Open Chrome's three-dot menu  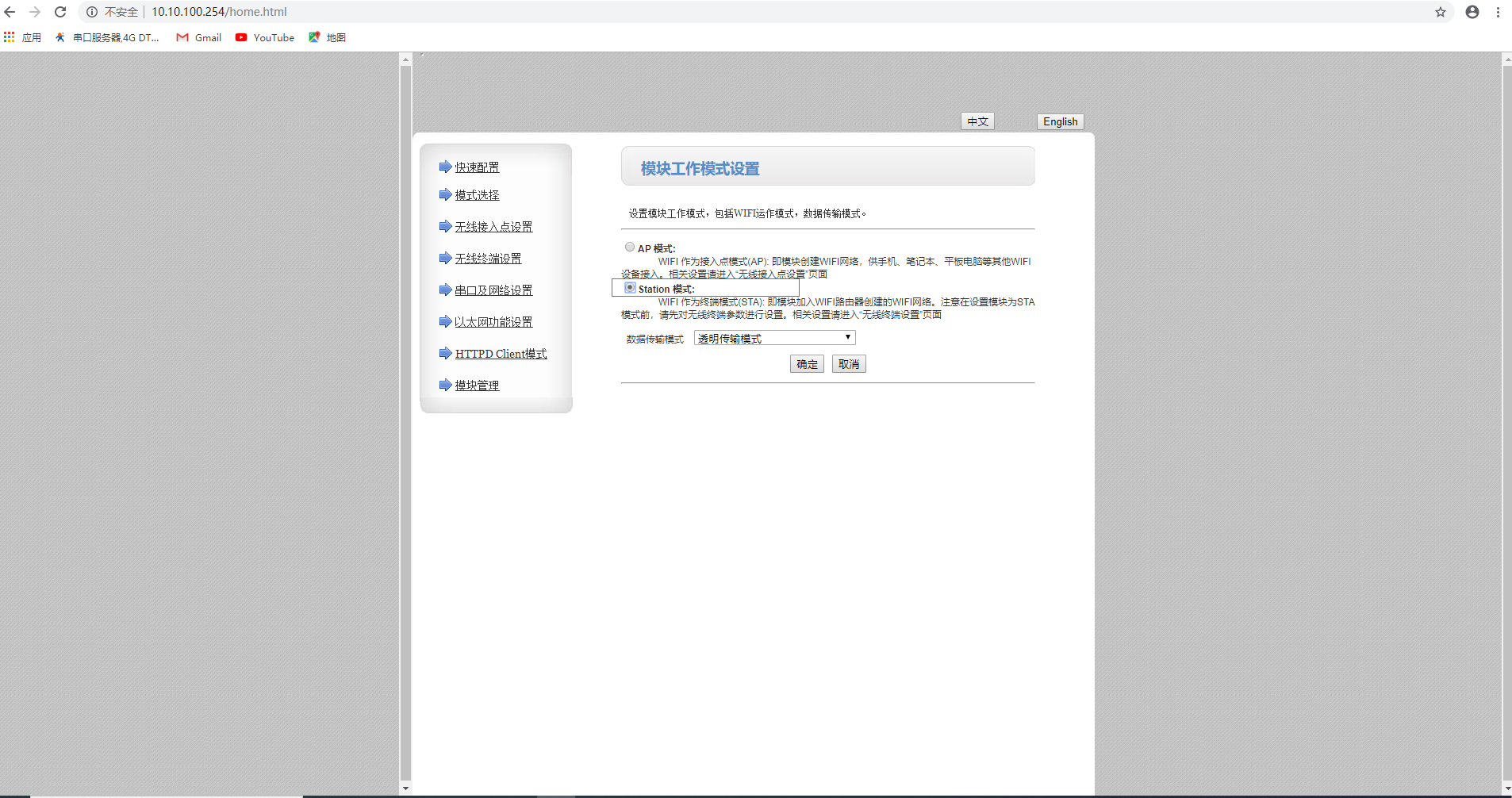point(1498,12)
